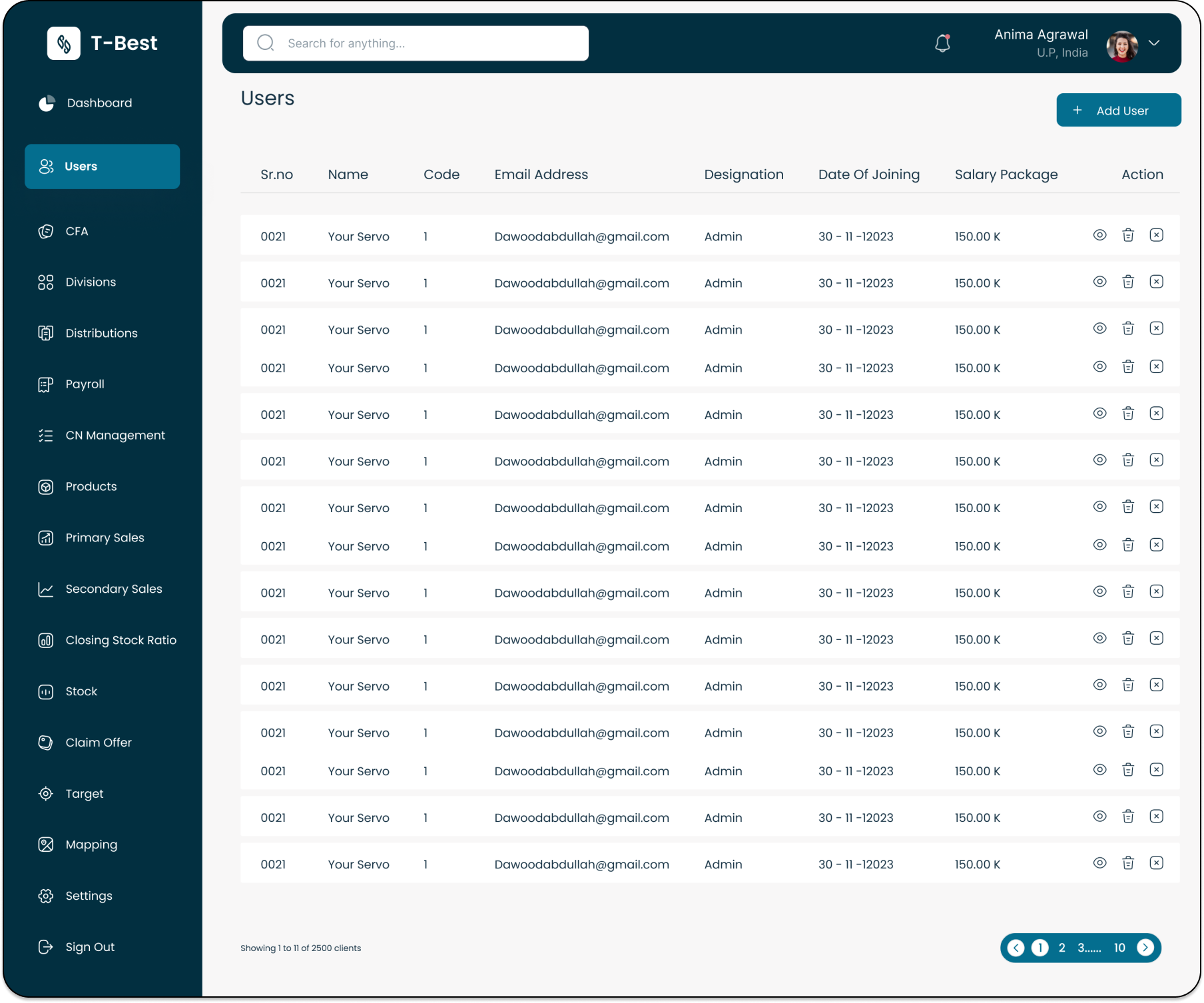
Task: Click the T-Best logo icon
Action: click(64, 43)
